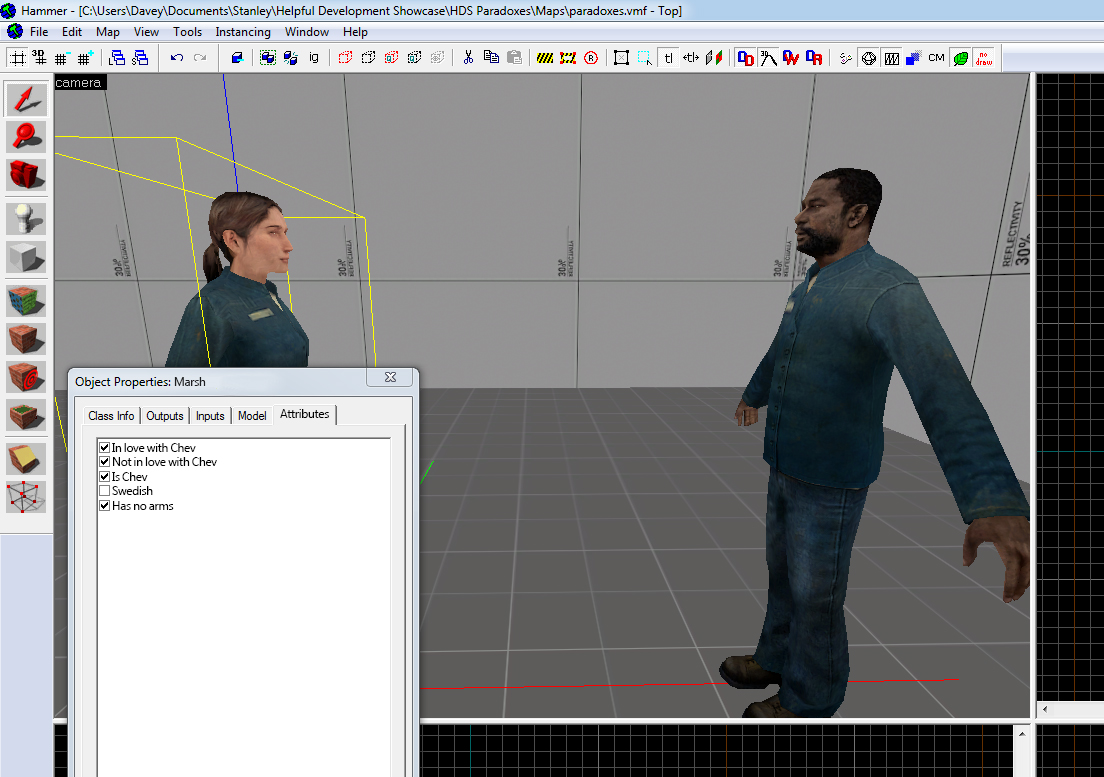Click the smaller grid button

click(x=62, y=58)
